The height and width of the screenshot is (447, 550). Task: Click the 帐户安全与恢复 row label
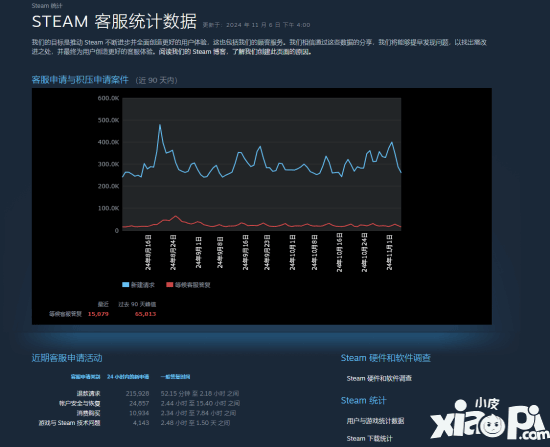(80, 403)
